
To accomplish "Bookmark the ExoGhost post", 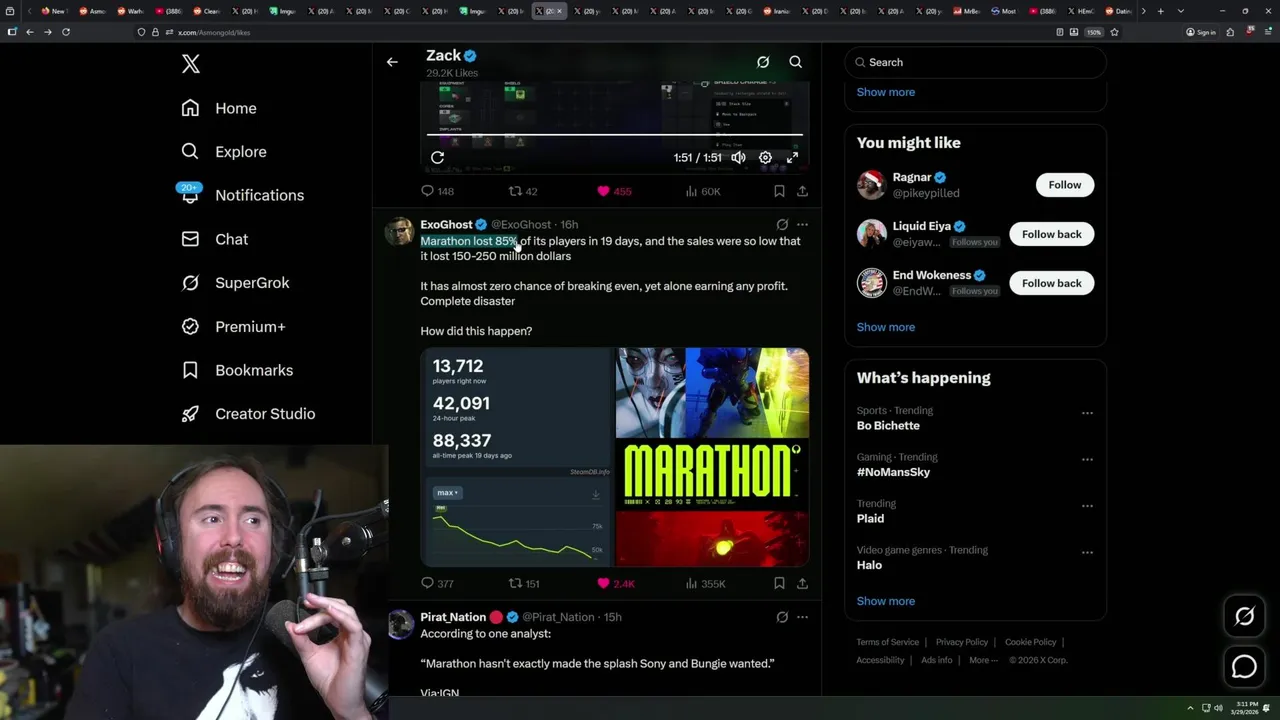I will (779, 583).
